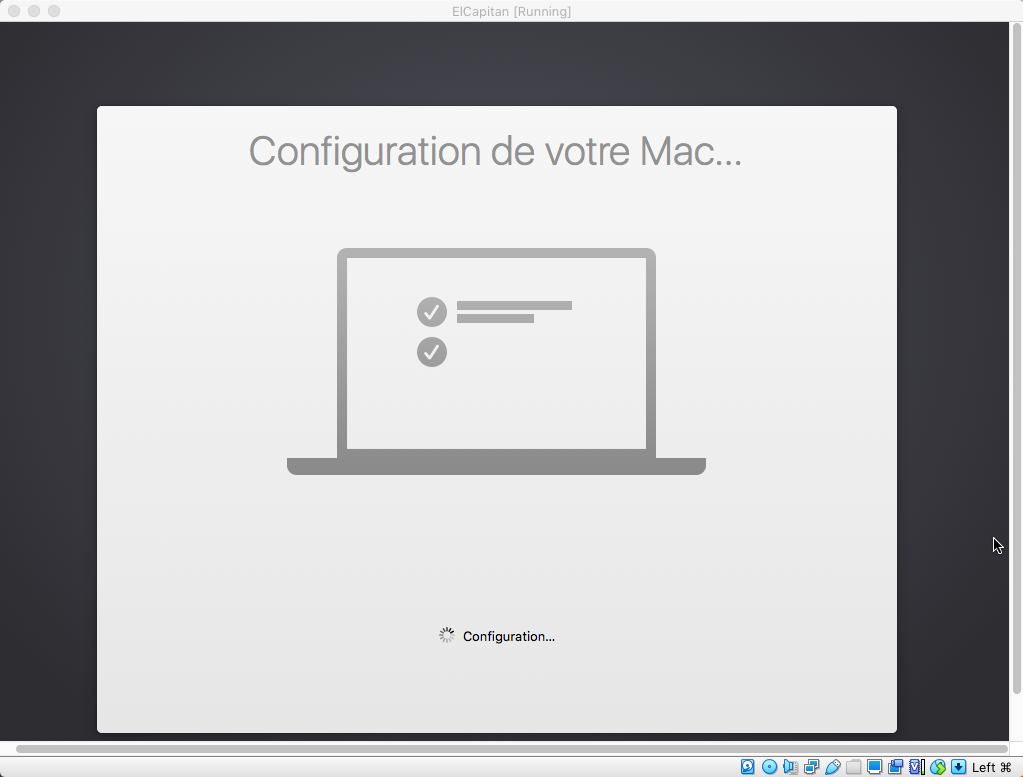Toggle the mouse integration status icon

938,767
